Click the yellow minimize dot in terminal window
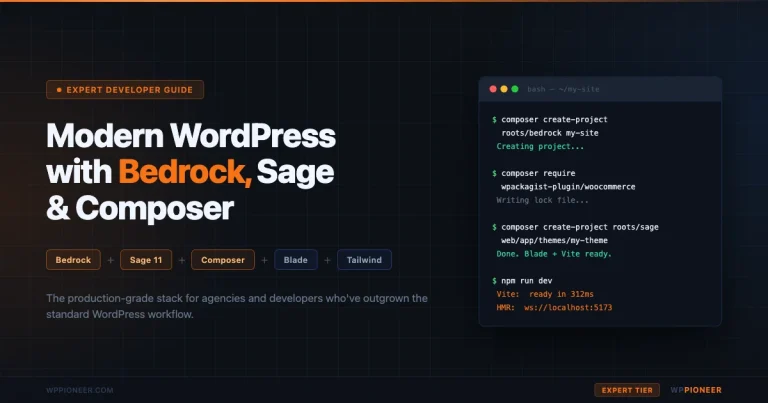 (504, 89)
